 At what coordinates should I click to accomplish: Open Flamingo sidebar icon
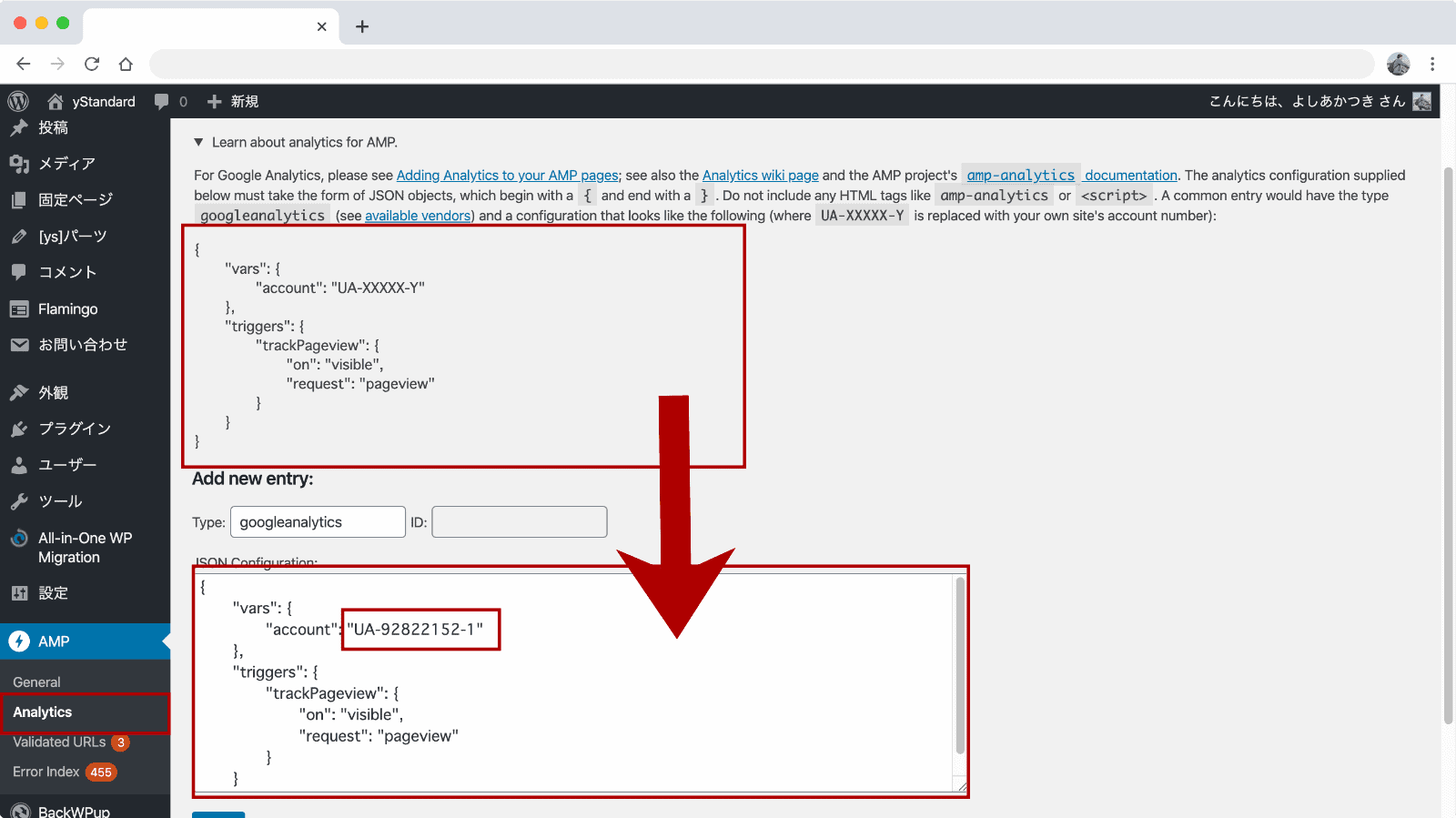click(19, 309)
